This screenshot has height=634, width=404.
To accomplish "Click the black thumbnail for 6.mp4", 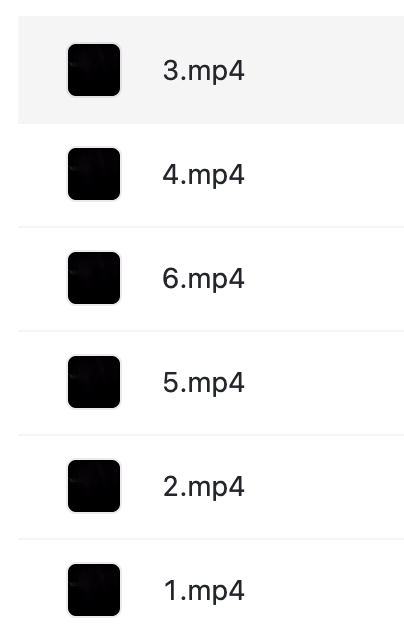I will pyautogui.click(x=94, y=278).
